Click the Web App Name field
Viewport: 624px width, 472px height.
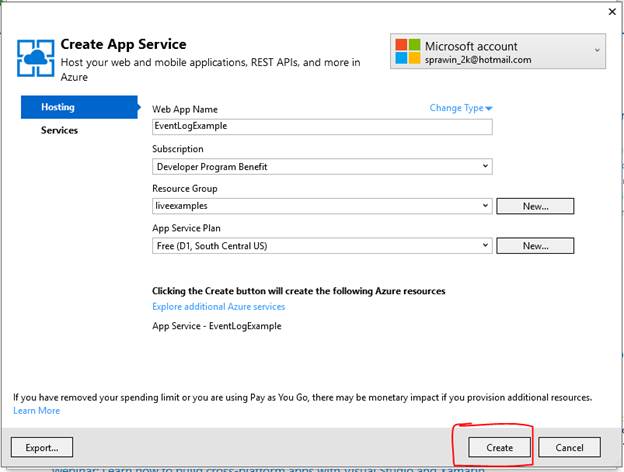(x=322, y=127)
